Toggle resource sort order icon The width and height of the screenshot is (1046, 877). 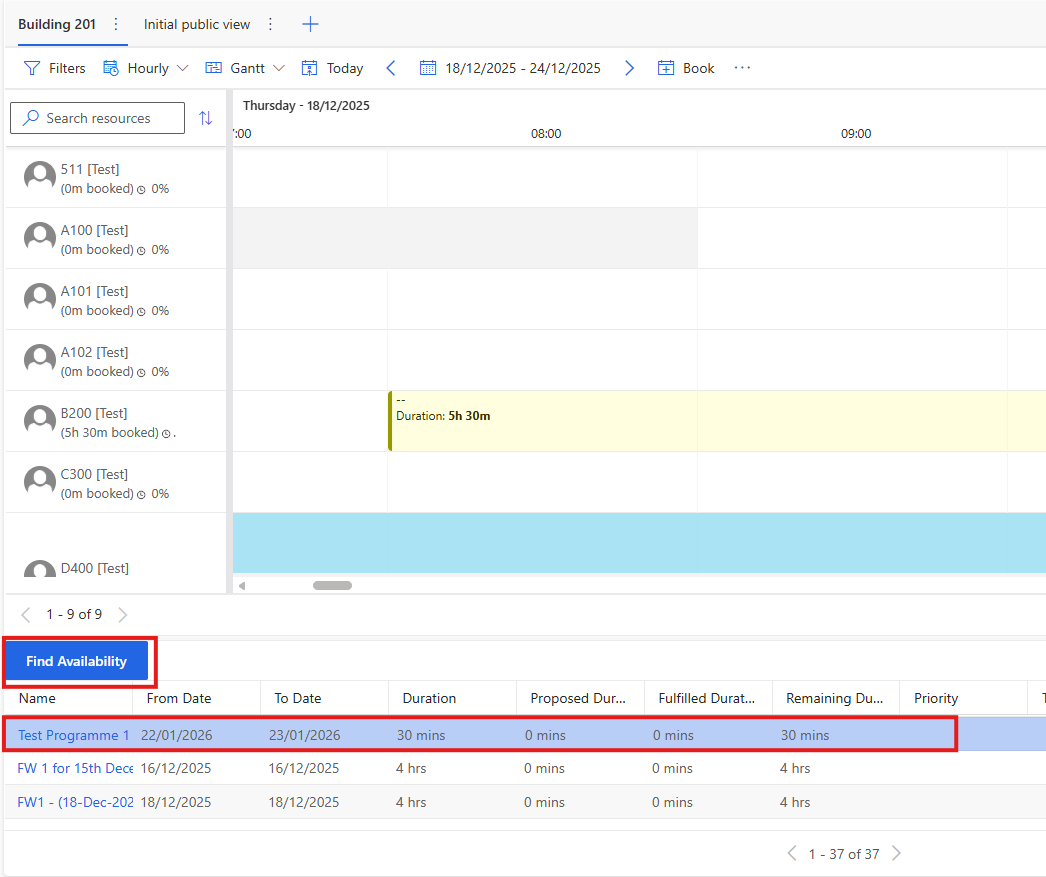(206, 118)
